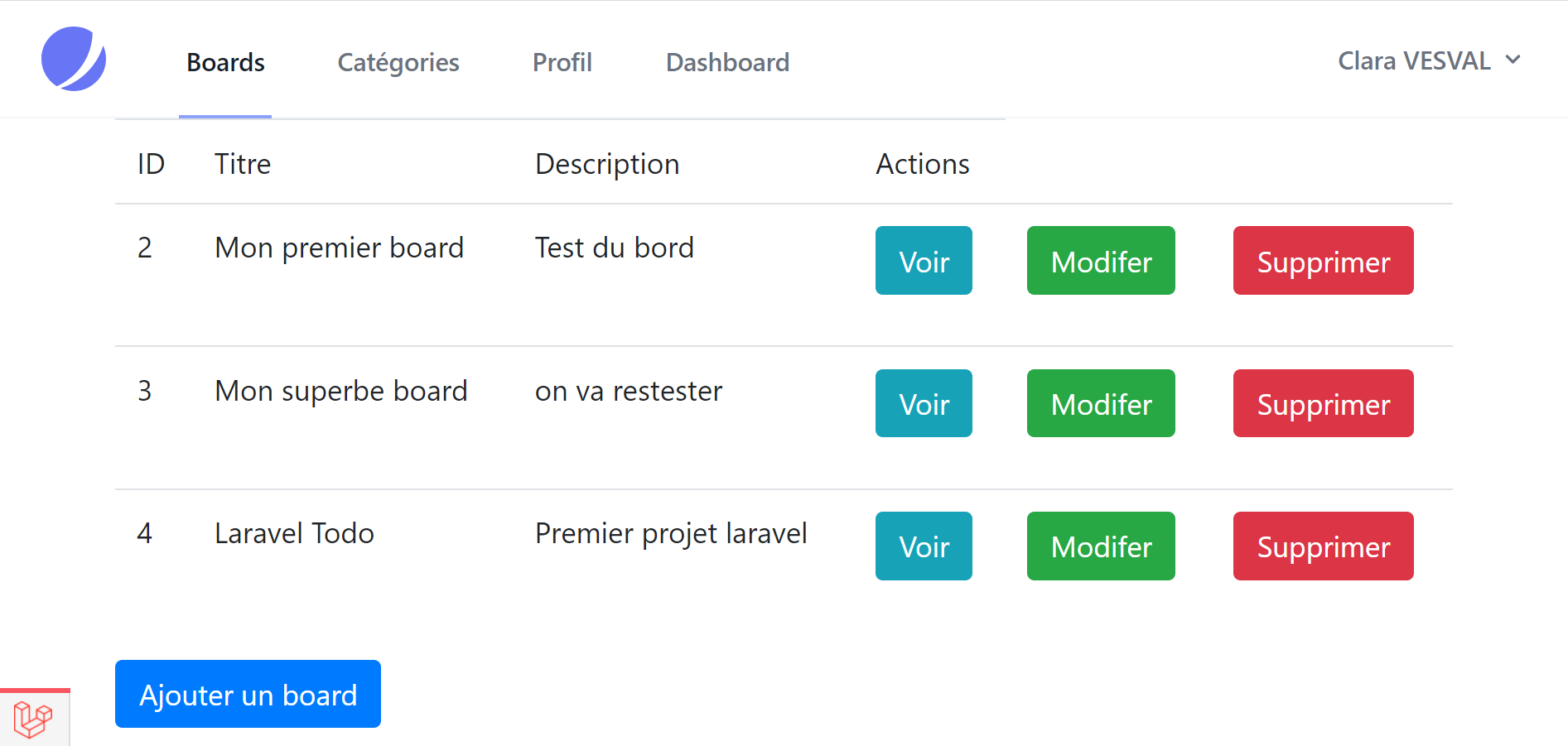Open the Catégories tab
This screenshot has width=1568, height=746.
tap(398, 62)
